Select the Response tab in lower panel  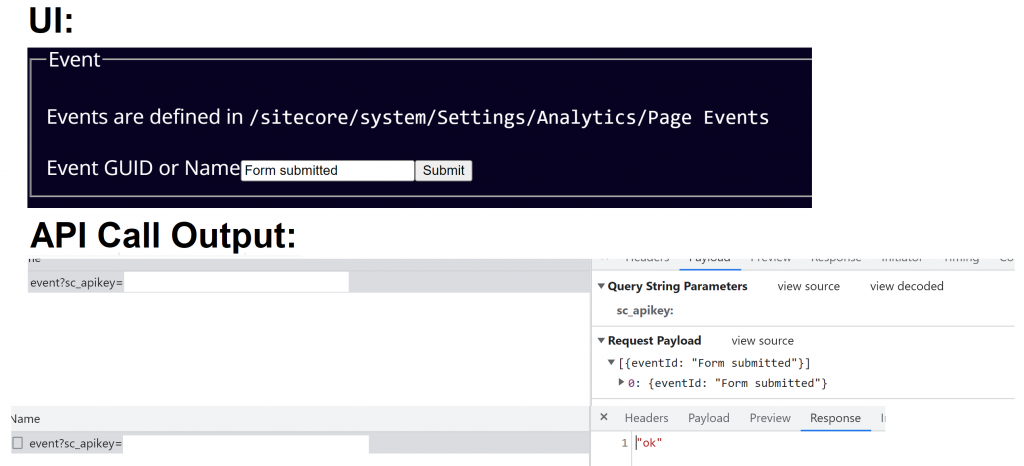(x=835, y=418)
